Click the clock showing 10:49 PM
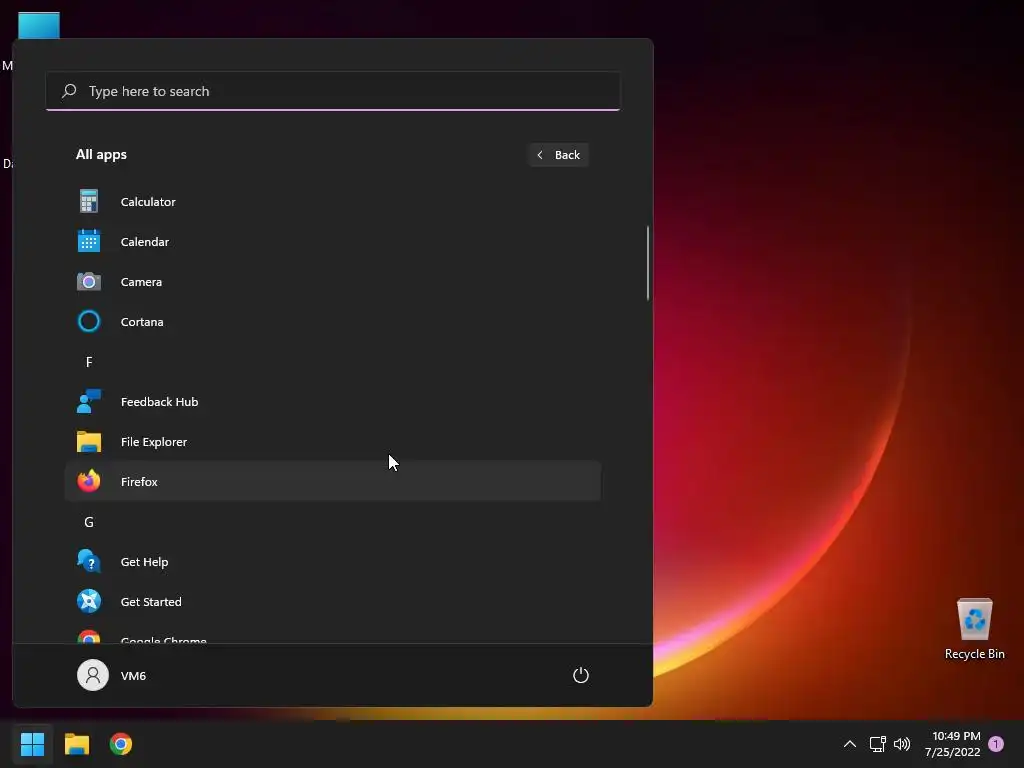Viewport: 1024px width, 768px height. coord(955,736)
